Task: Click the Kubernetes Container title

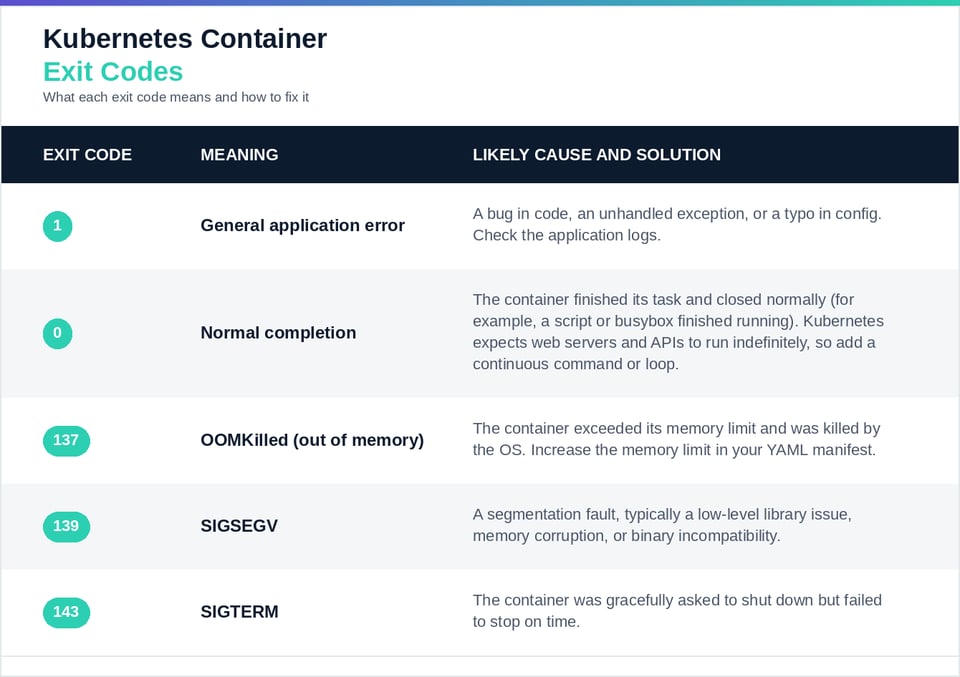Action: (185, 39)
